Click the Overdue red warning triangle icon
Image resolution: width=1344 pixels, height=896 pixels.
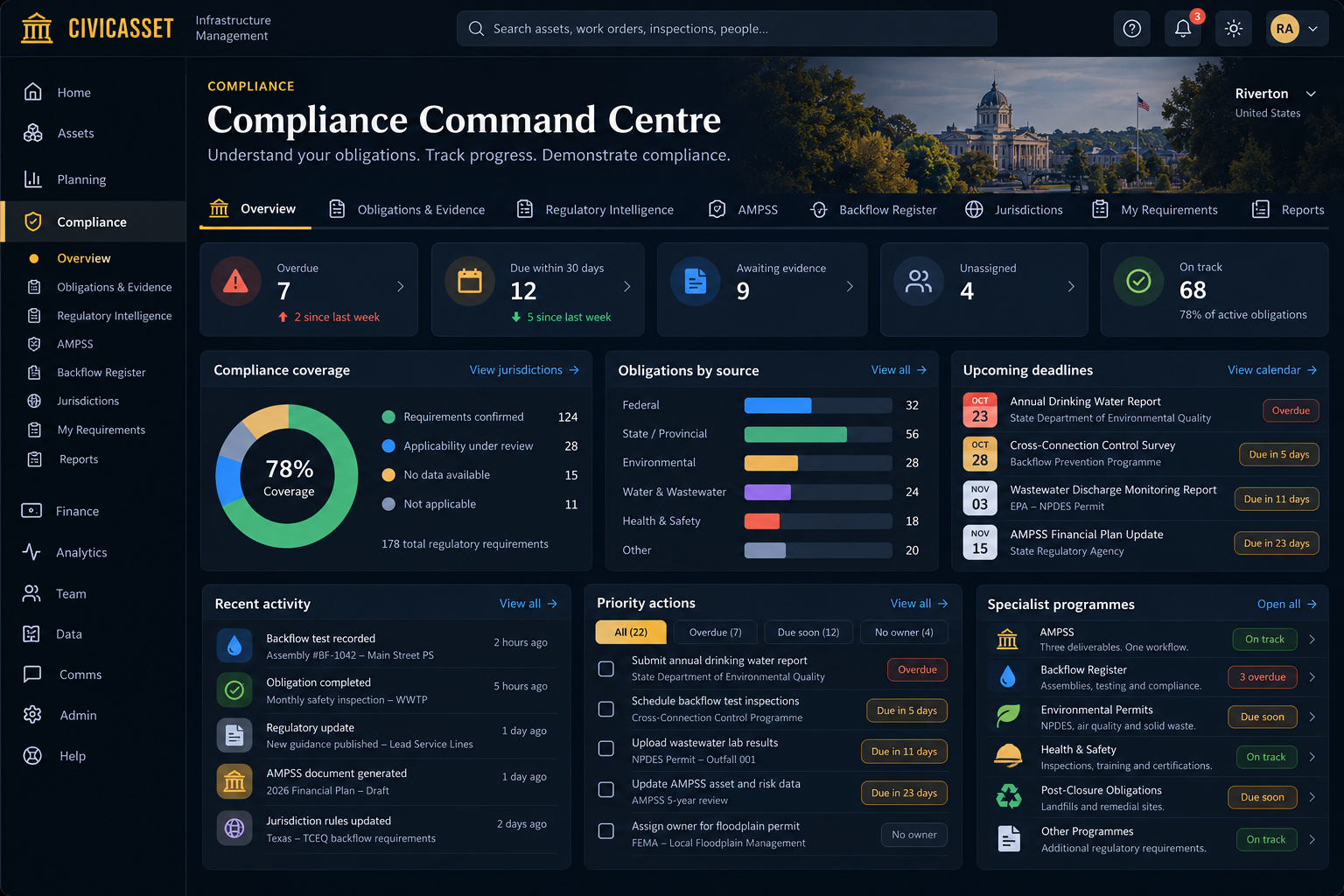click(x=235, y=282)
